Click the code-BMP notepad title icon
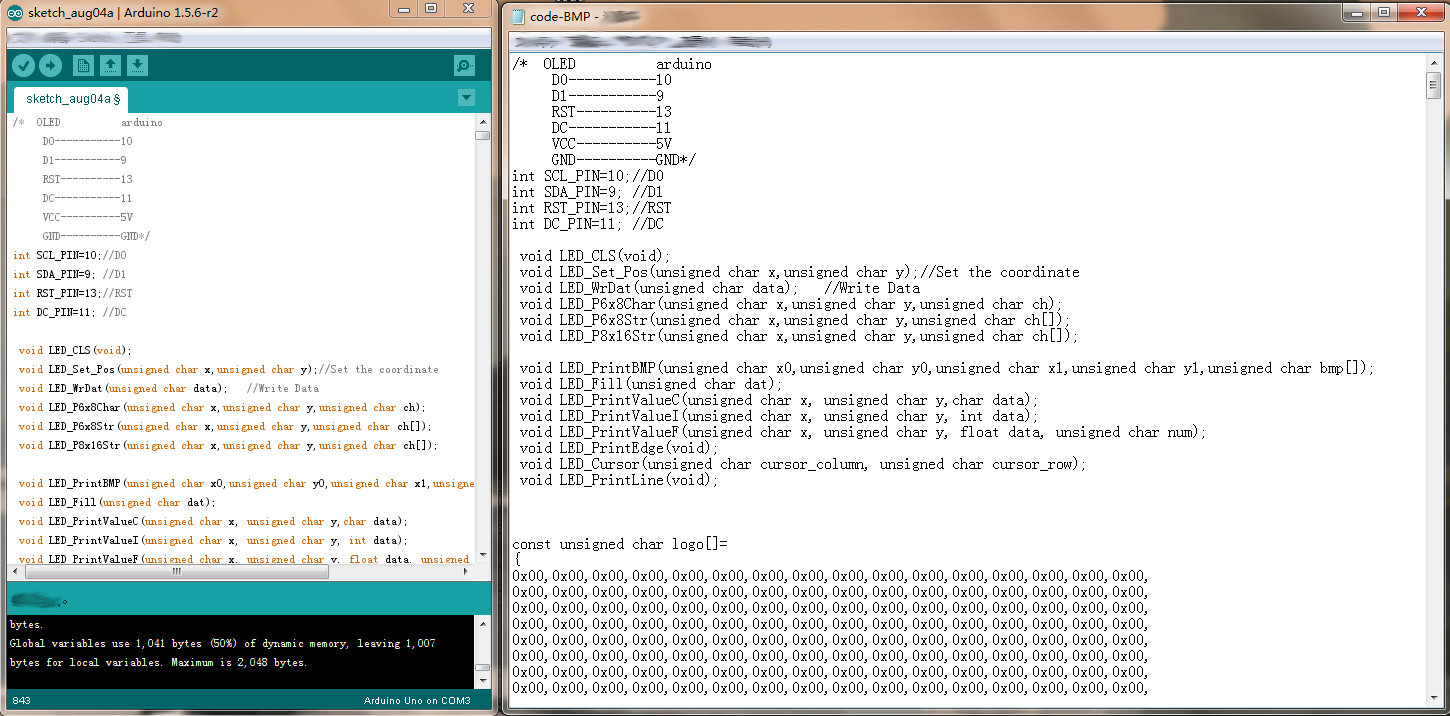 tap(517, 17)
